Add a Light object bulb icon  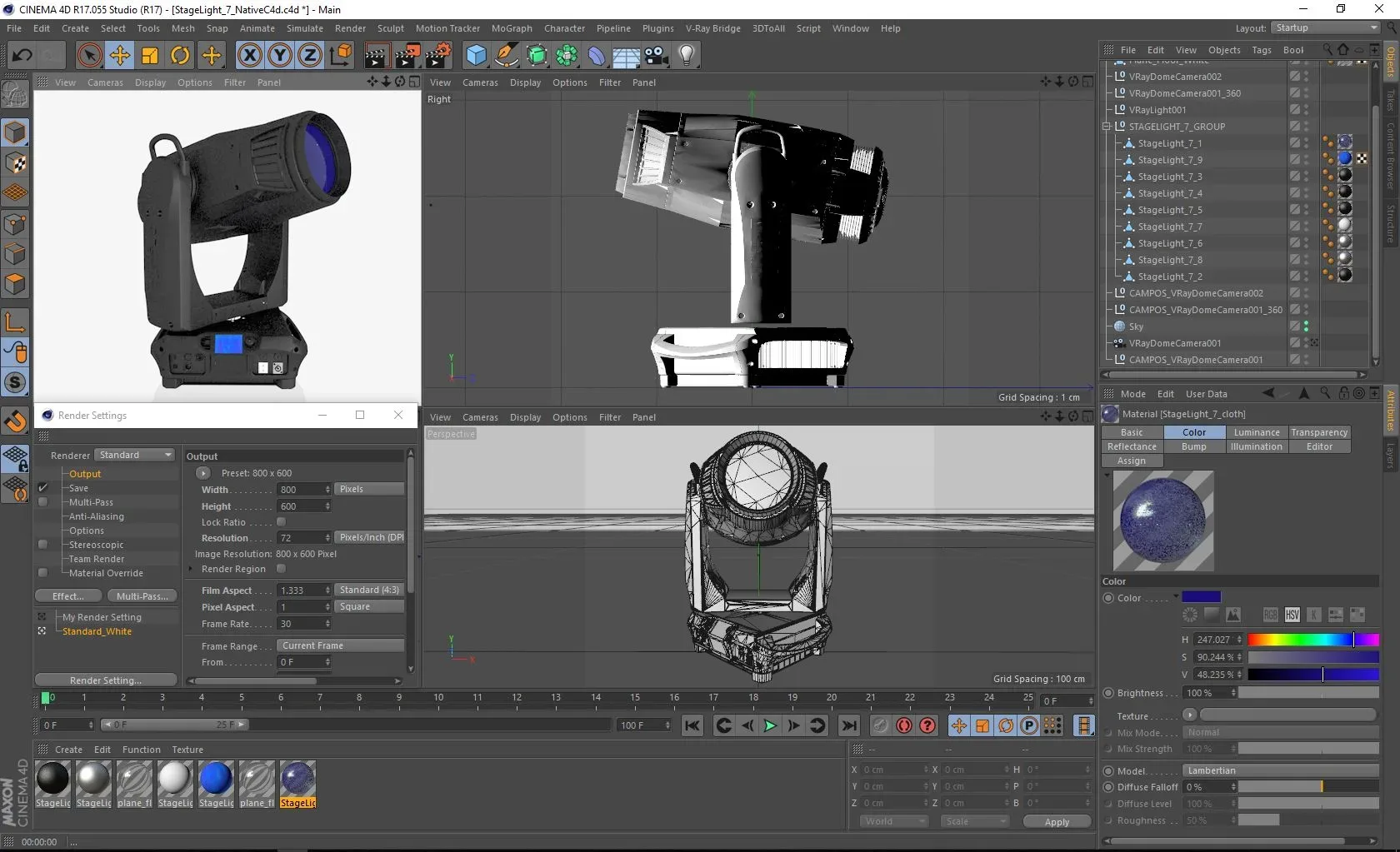(x=687, y=56)
